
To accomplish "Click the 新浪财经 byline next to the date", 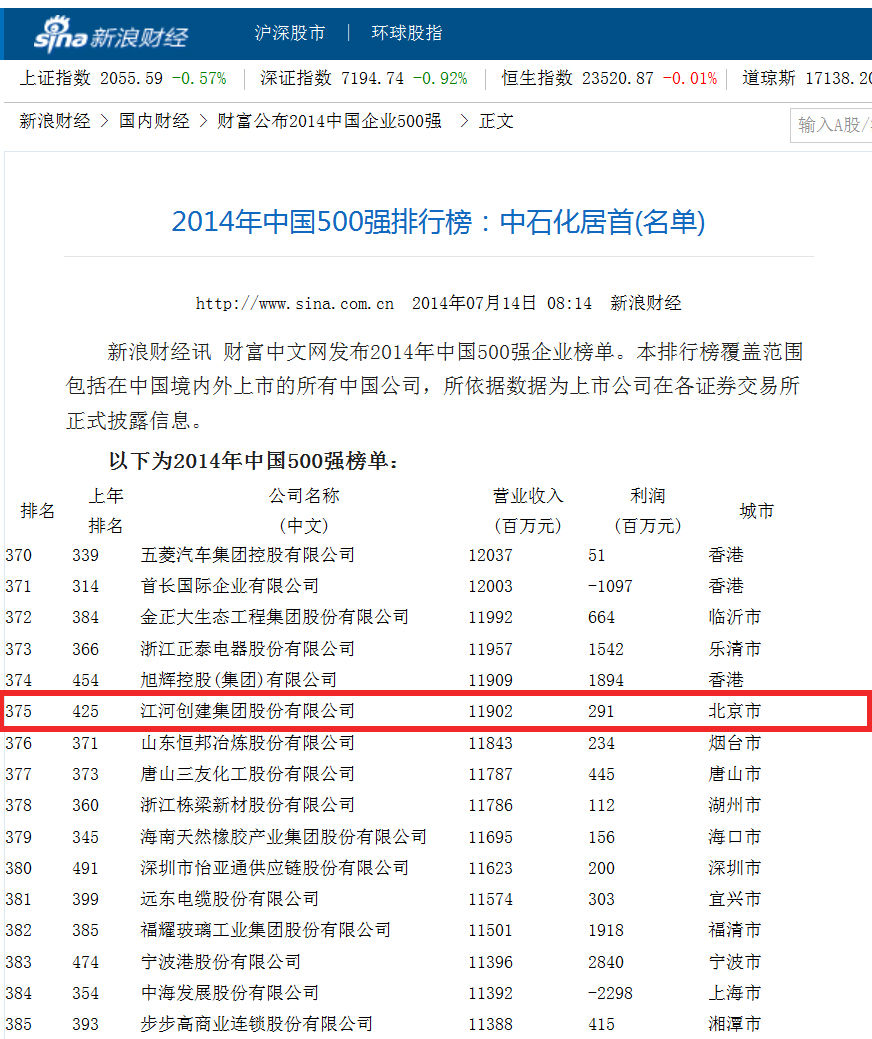I will (646, 302).
